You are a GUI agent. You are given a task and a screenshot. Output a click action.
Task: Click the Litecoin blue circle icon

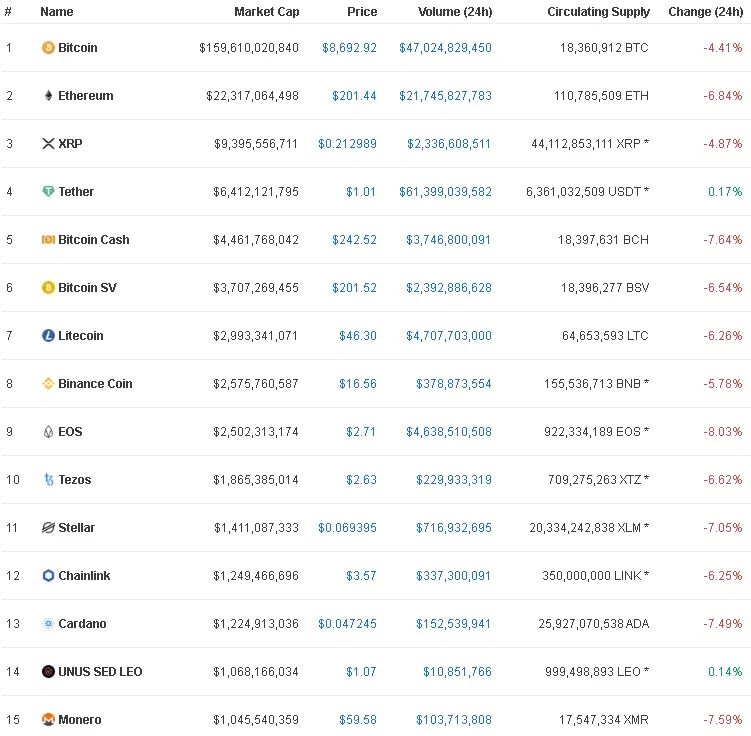(48, 336)
